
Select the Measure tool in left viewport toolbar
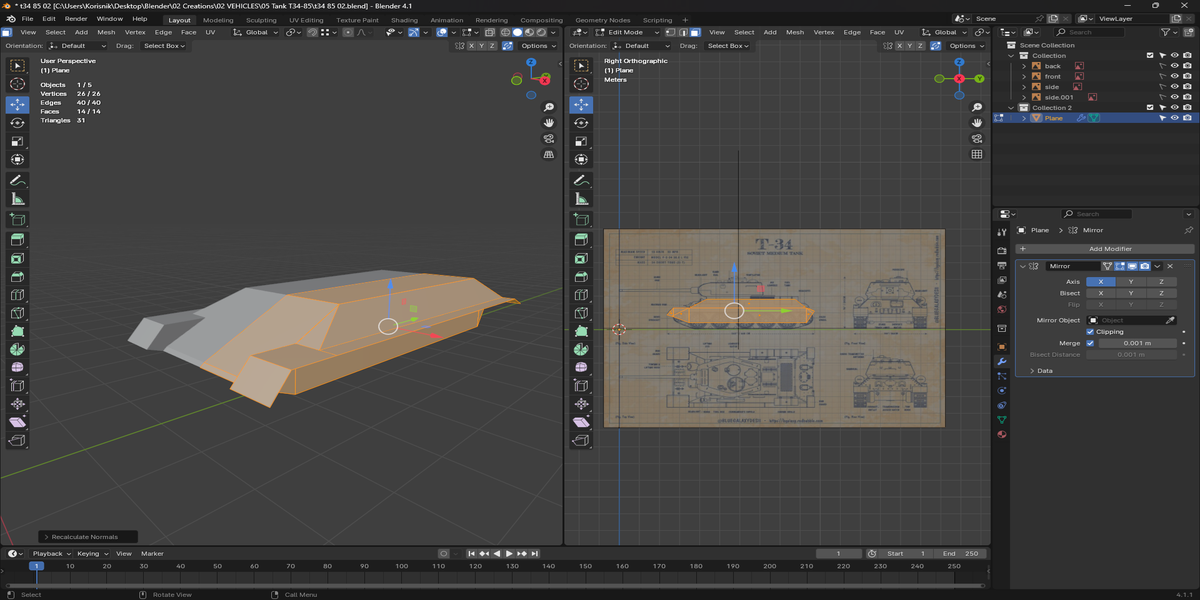pyautogui.click(x=18, y=199)
